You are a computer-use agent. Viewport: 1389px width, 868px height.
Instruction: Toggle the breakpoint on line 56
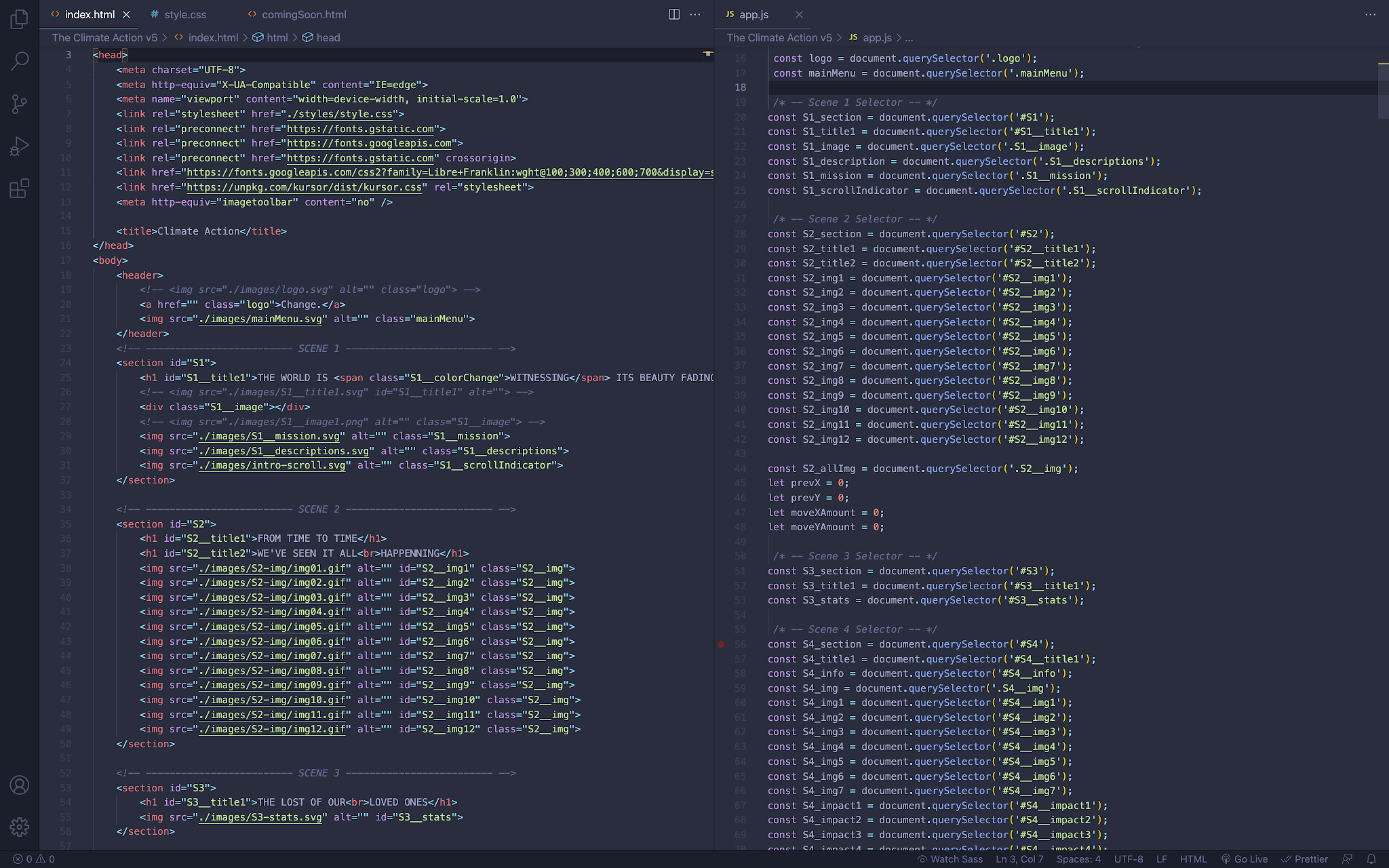click(721, 644)
